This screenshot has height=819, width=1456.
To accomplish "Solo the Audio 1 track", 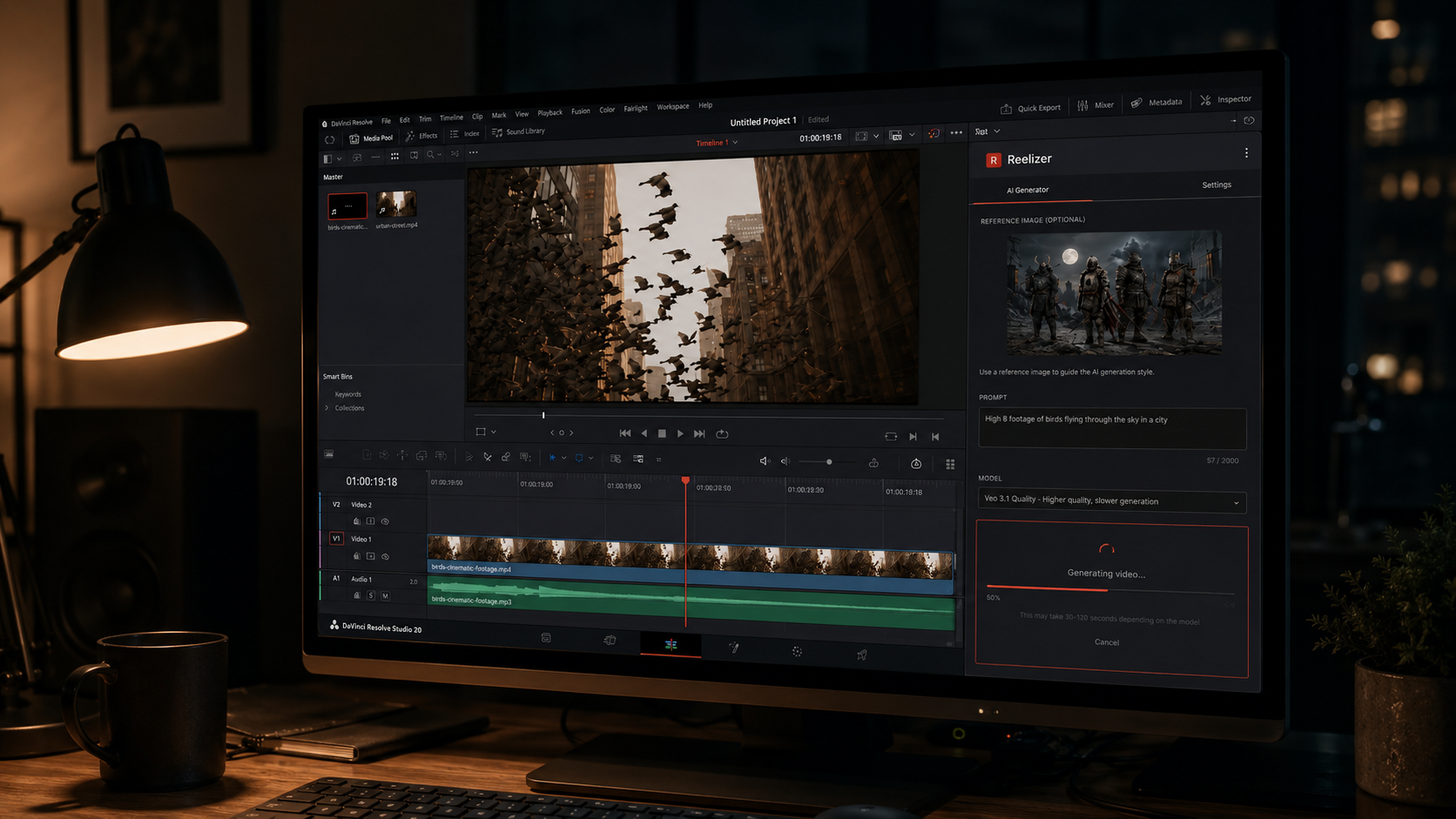I will coord(371,595).
